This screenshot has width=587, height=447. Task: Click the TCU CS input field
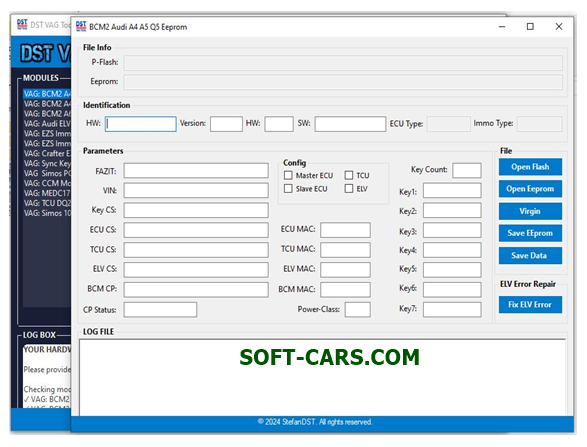196,250
